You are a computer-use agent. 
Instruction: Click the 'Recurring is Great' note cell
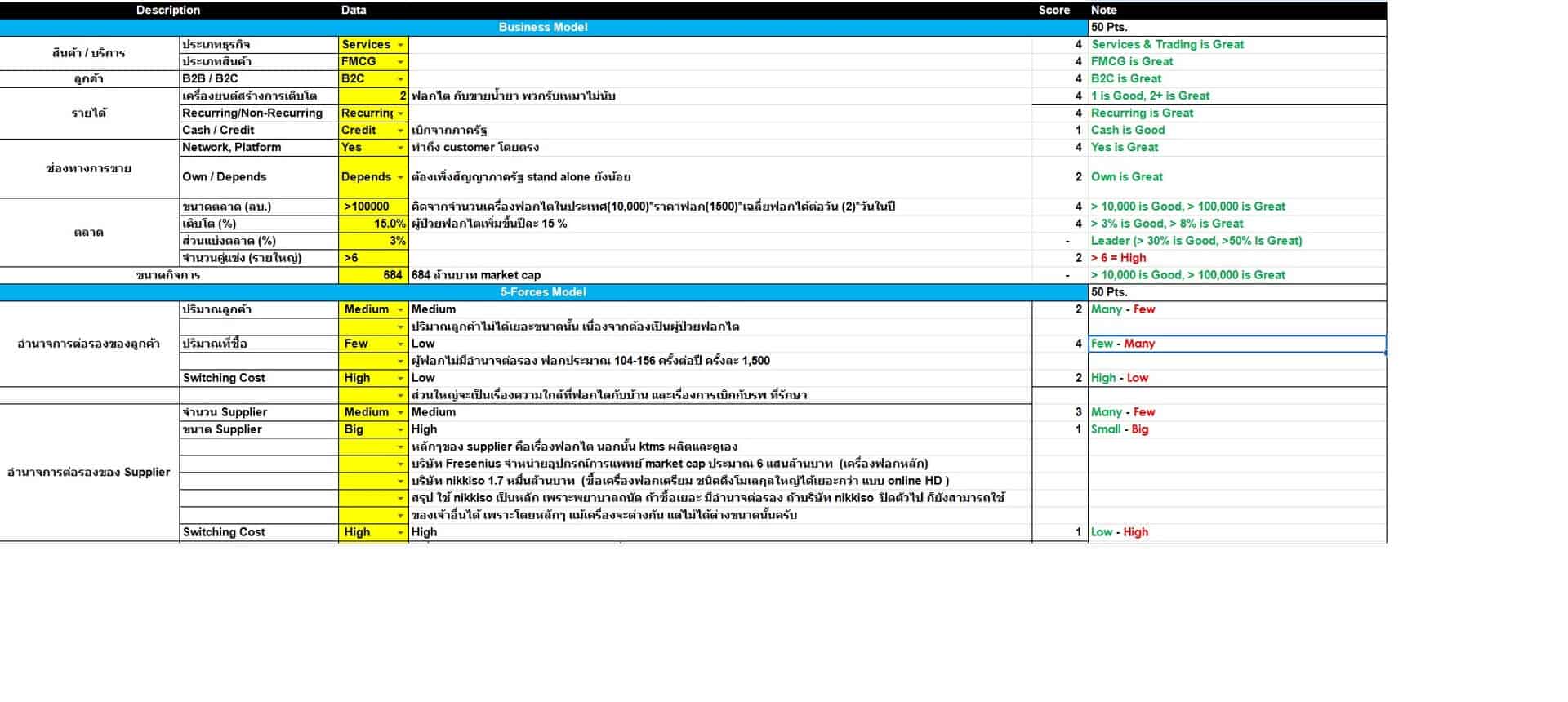(x=1236, y=113)
